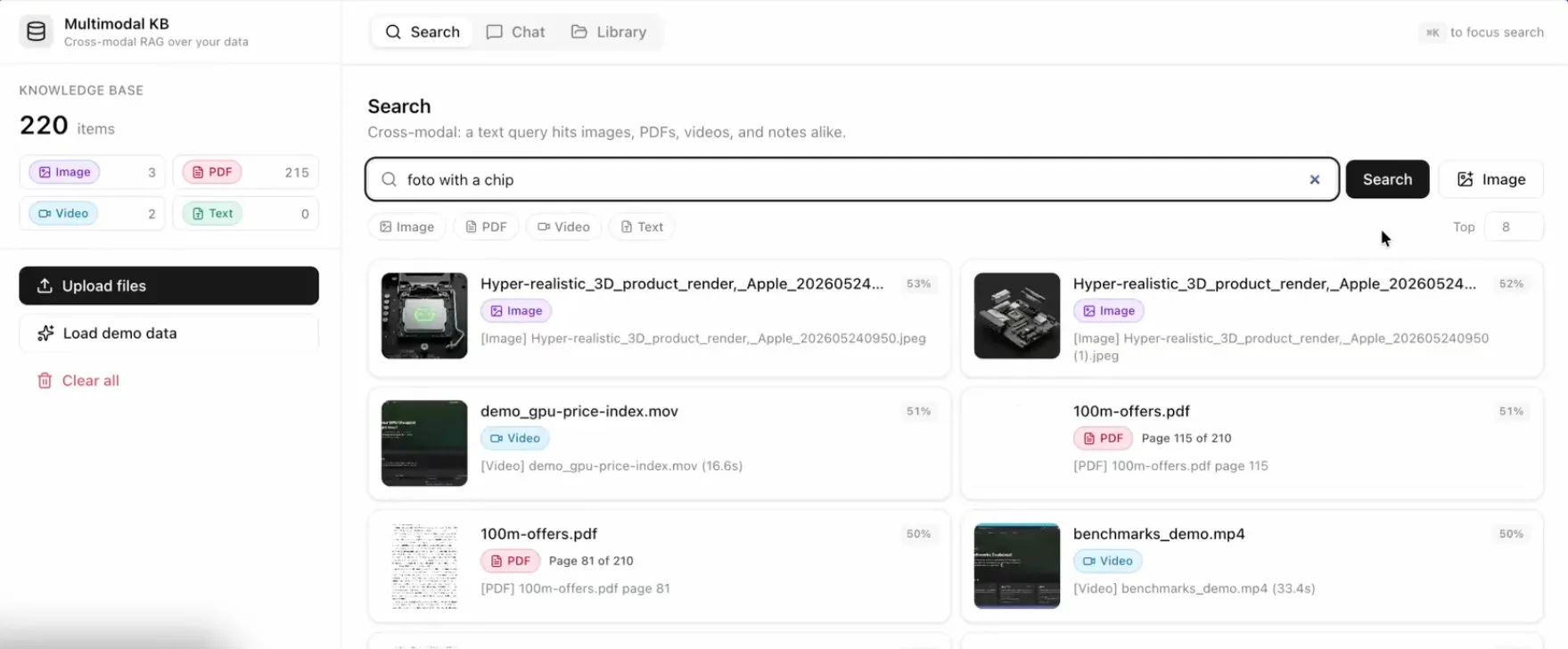Click the Image count chip in Knowledge Base
Viewport: 1568px width, 649px height.
click(x=92, y=172)
